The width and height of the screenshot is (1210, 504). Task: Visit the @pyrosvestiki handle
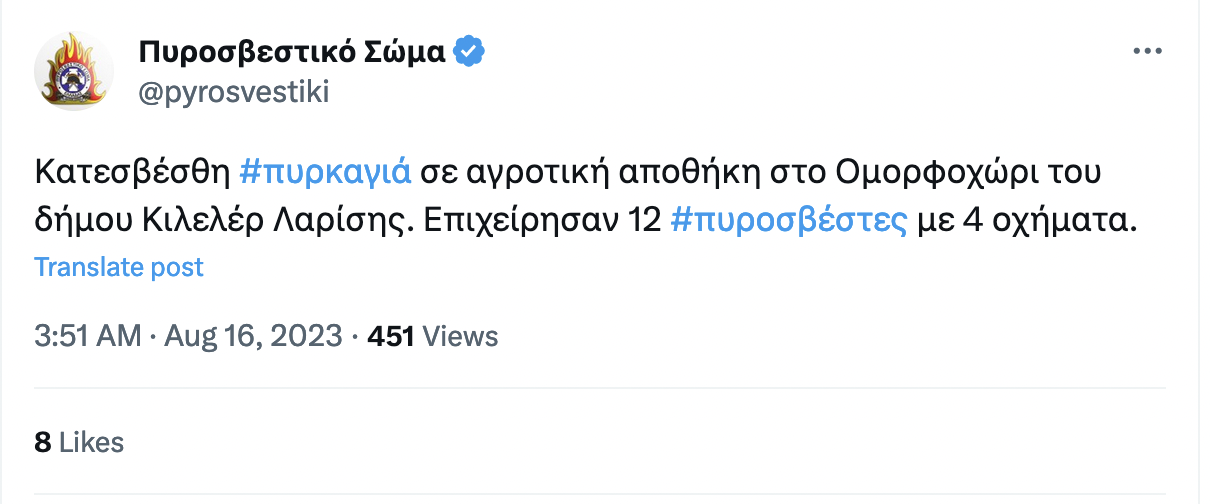232,92
